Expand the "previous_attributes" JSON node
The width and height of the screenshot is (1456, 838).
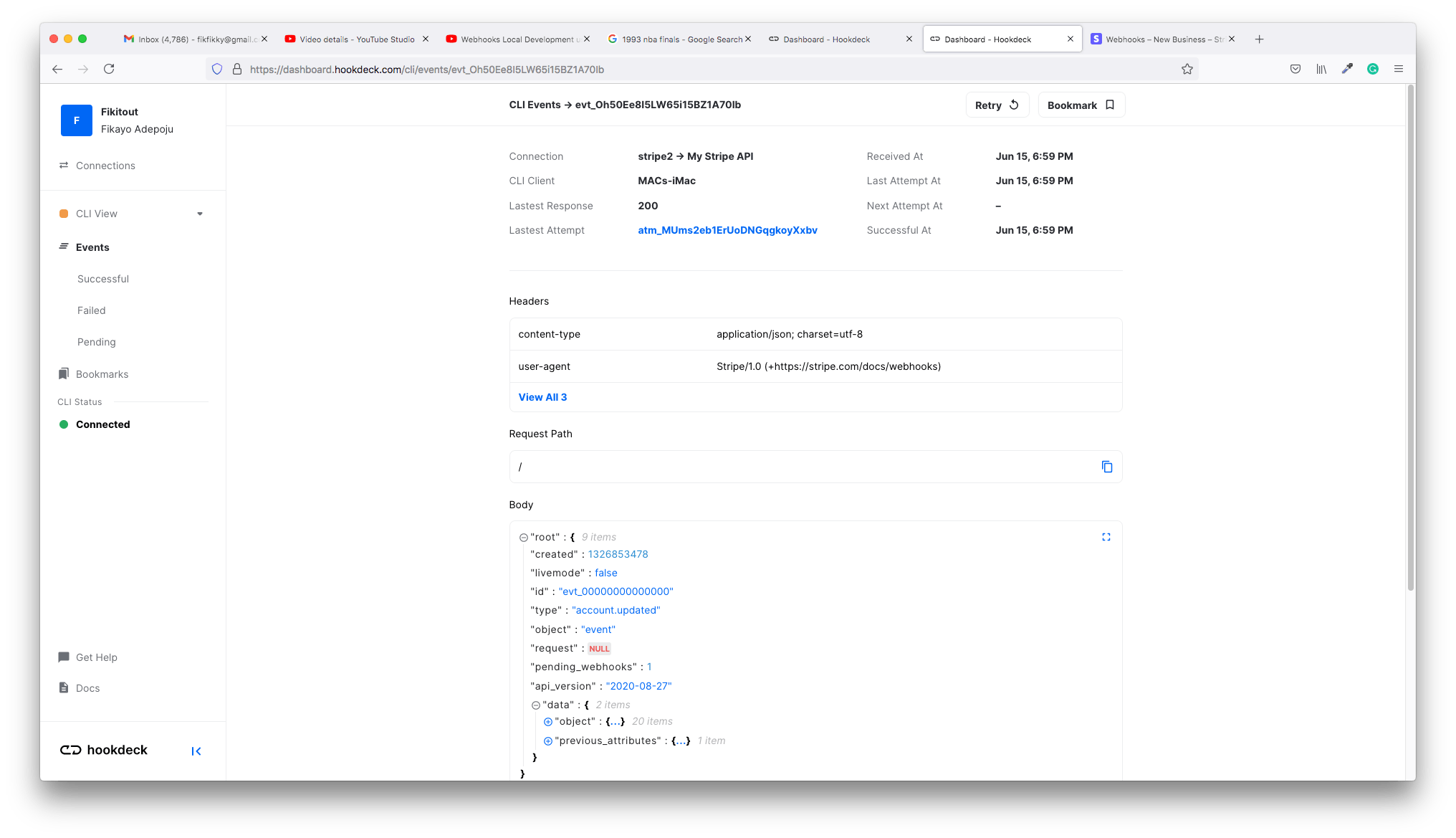coord(548,741)
